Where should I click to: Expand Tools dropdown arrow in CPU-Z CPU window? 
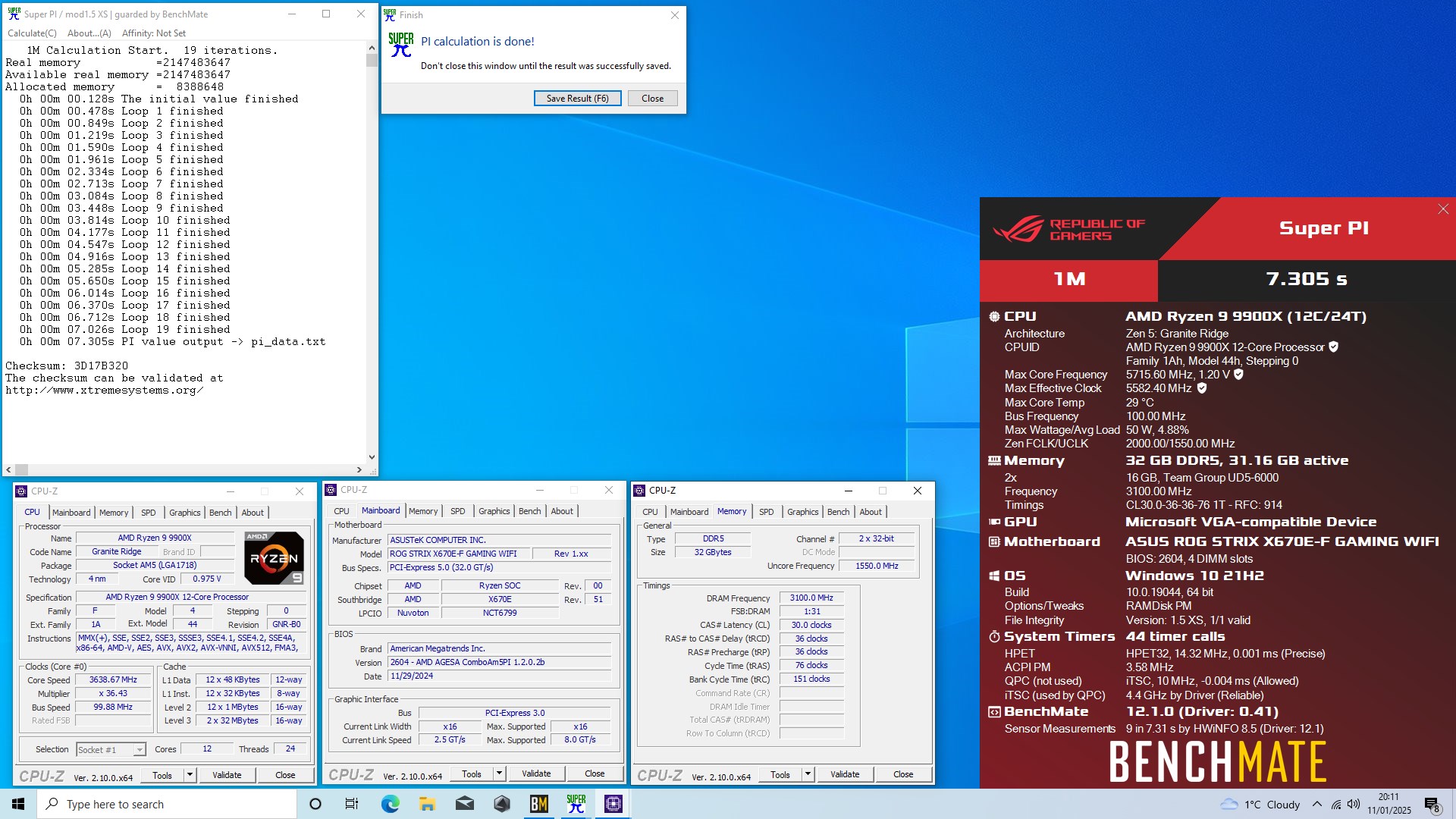point(190,775)
